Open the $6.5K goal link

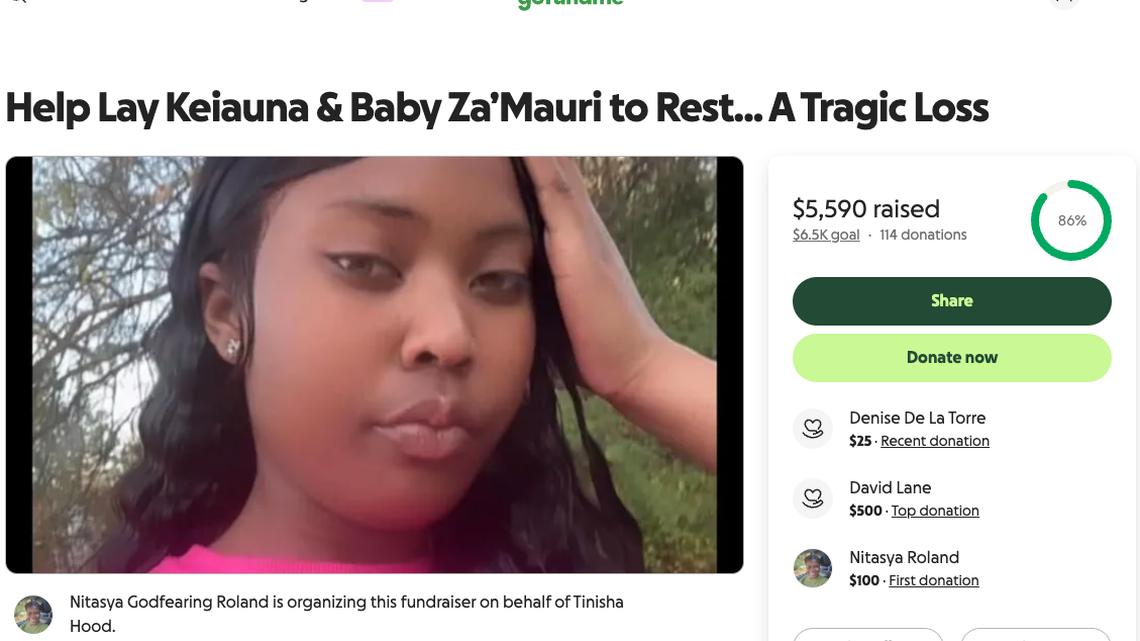[x=825, y=235]
